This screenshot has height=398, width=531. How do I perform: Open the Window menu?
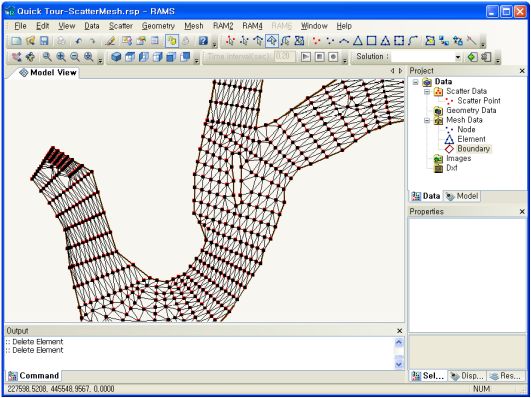(314, 26)
